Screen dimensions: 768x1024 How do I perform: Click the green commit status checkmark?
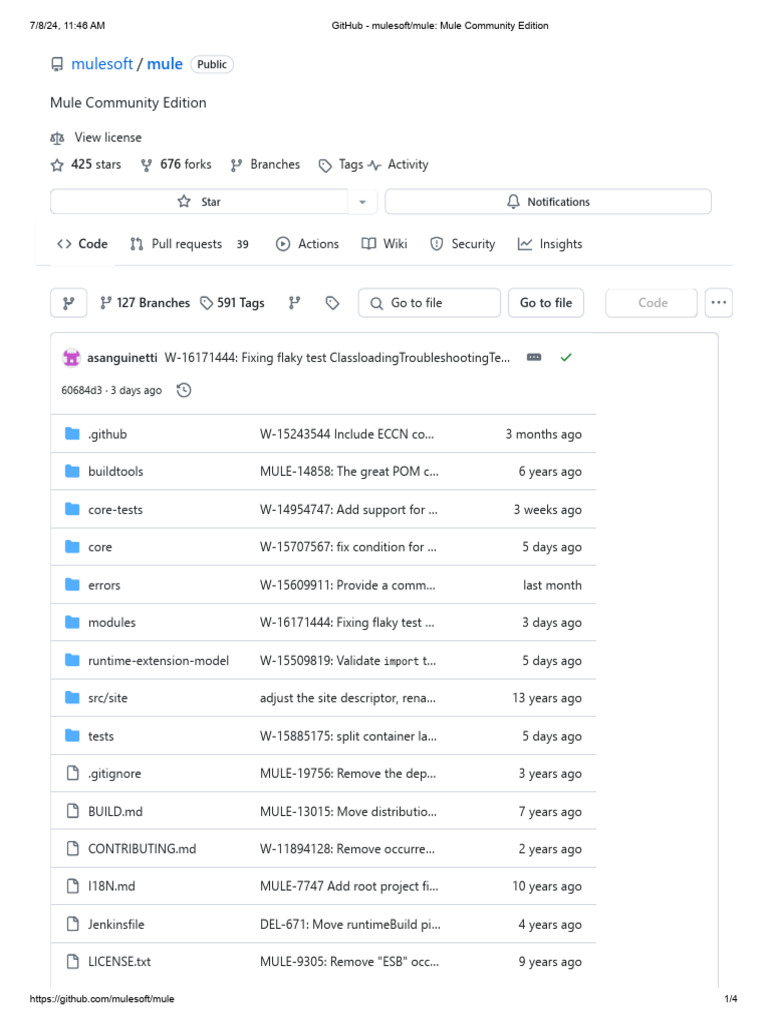[566, 357]
